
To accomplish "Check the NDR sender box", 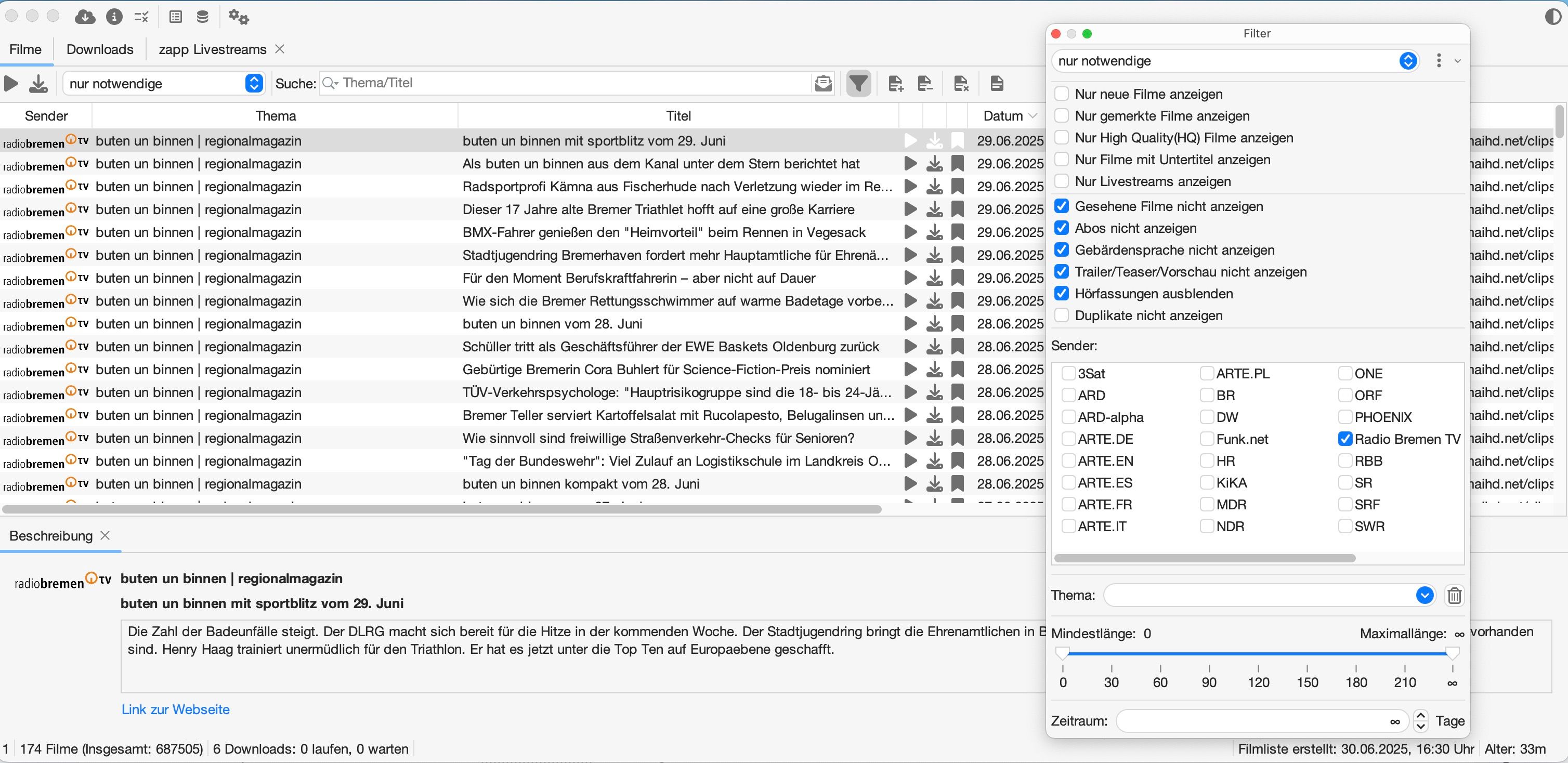I will [x=1207, y=527].
